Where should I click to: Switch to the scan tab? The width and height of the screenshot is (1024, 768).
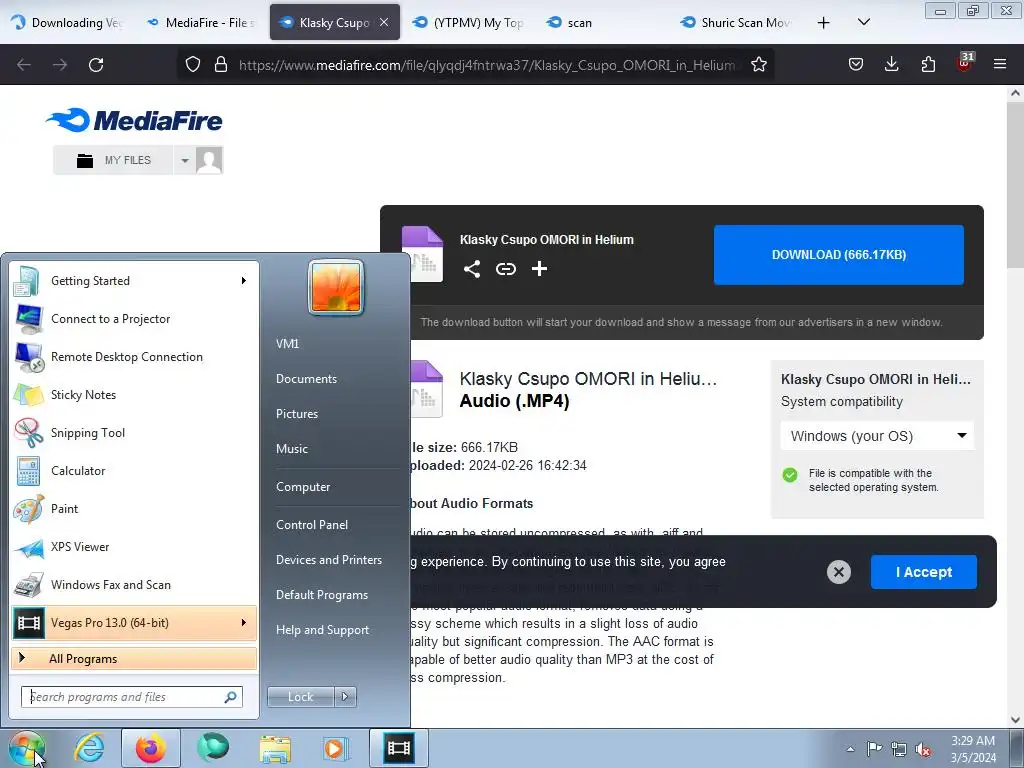[x=601, y=22]
